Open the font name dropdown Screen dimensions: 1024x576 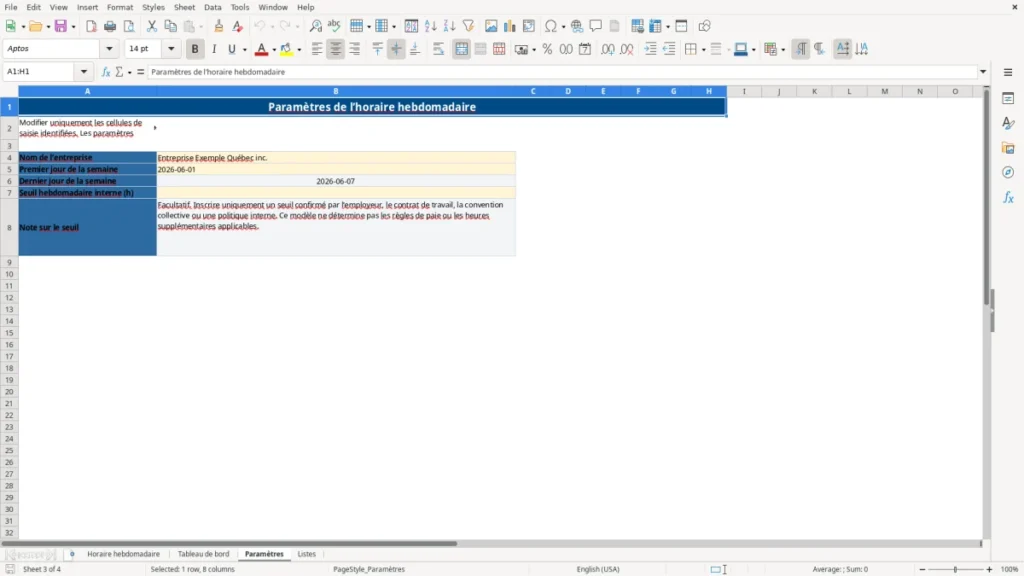click(x=109, y=48)
